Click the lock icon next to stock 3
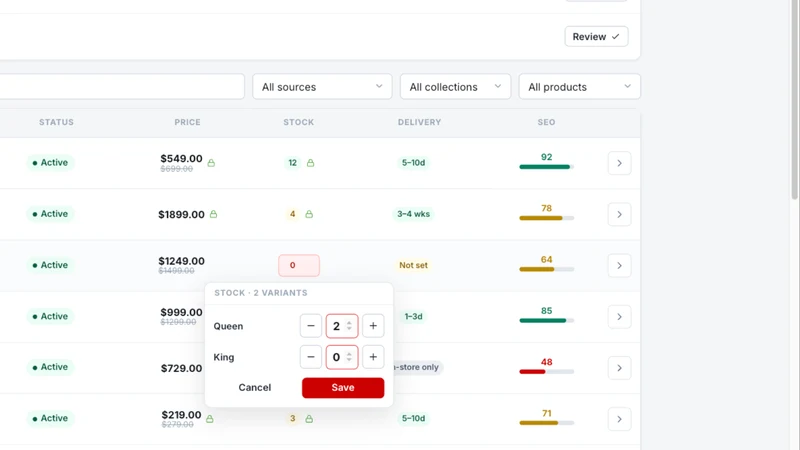The width and height of the screenshot is (800, 450). coord(309,419)
